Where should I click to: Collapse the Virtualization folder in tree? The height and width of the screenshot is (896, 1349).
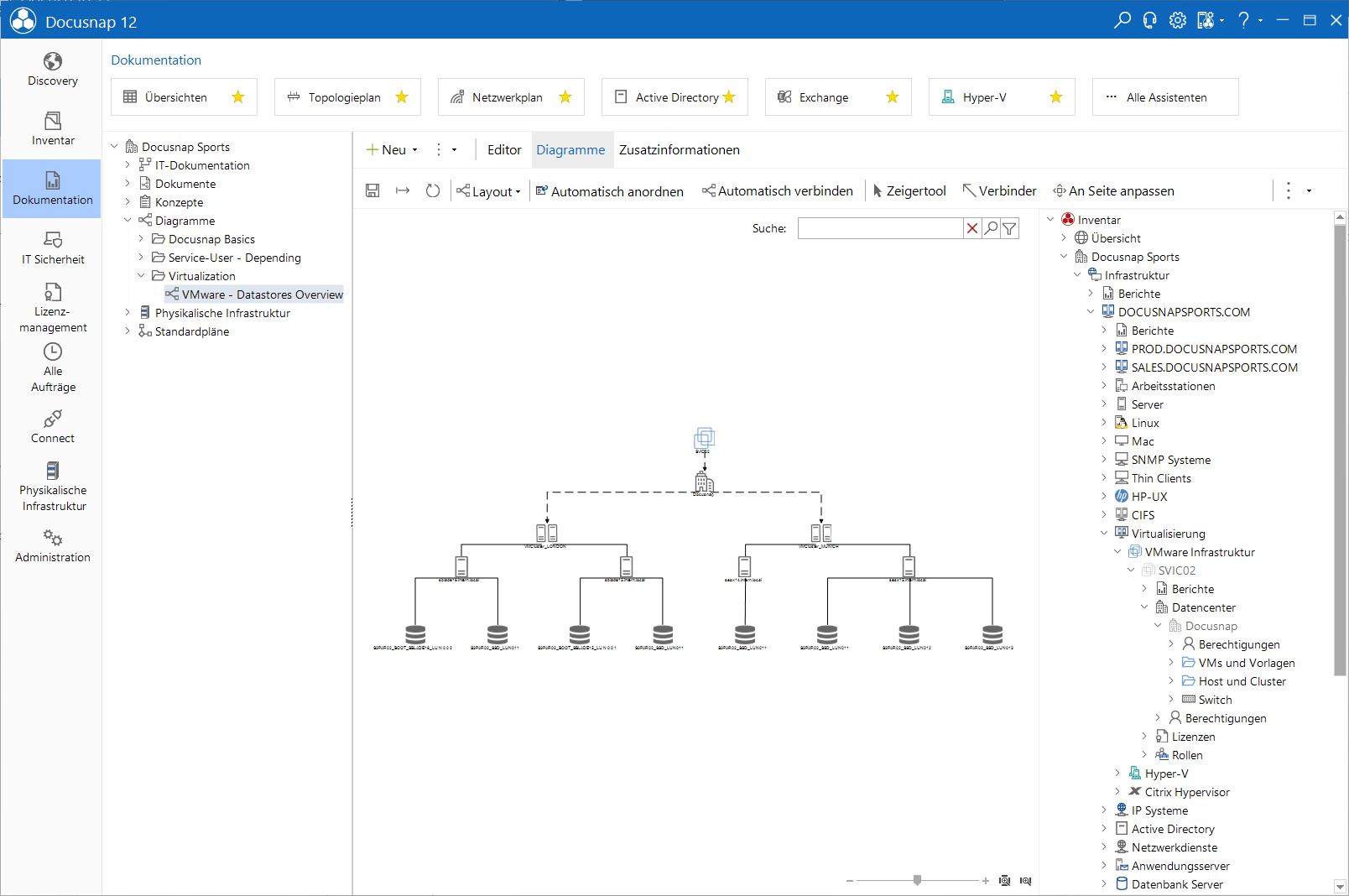coord(141,276)
